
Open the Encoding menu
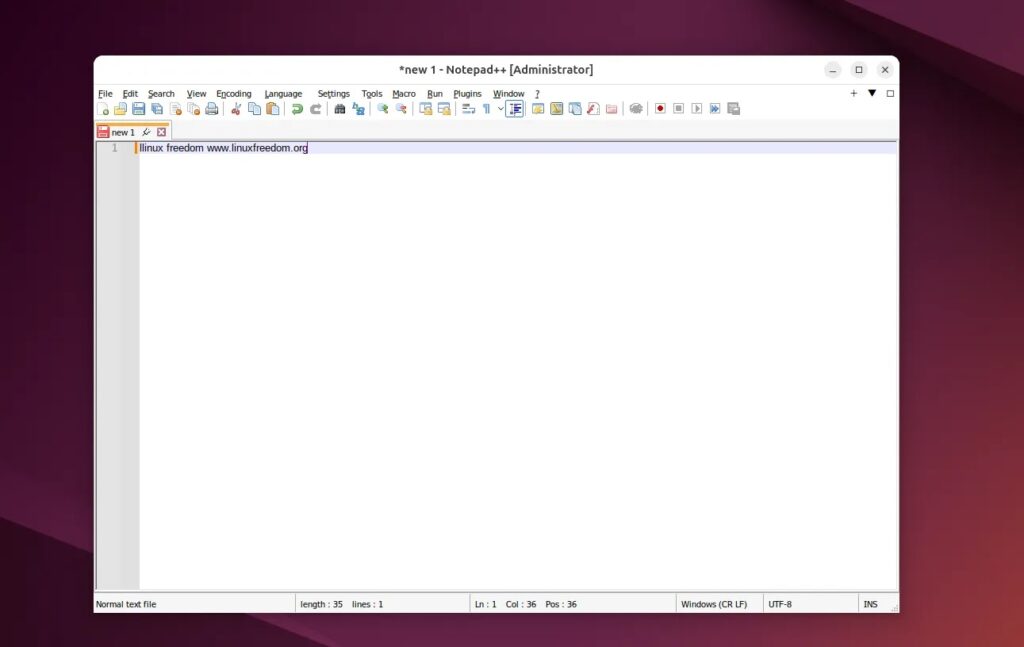click(233, 93)
